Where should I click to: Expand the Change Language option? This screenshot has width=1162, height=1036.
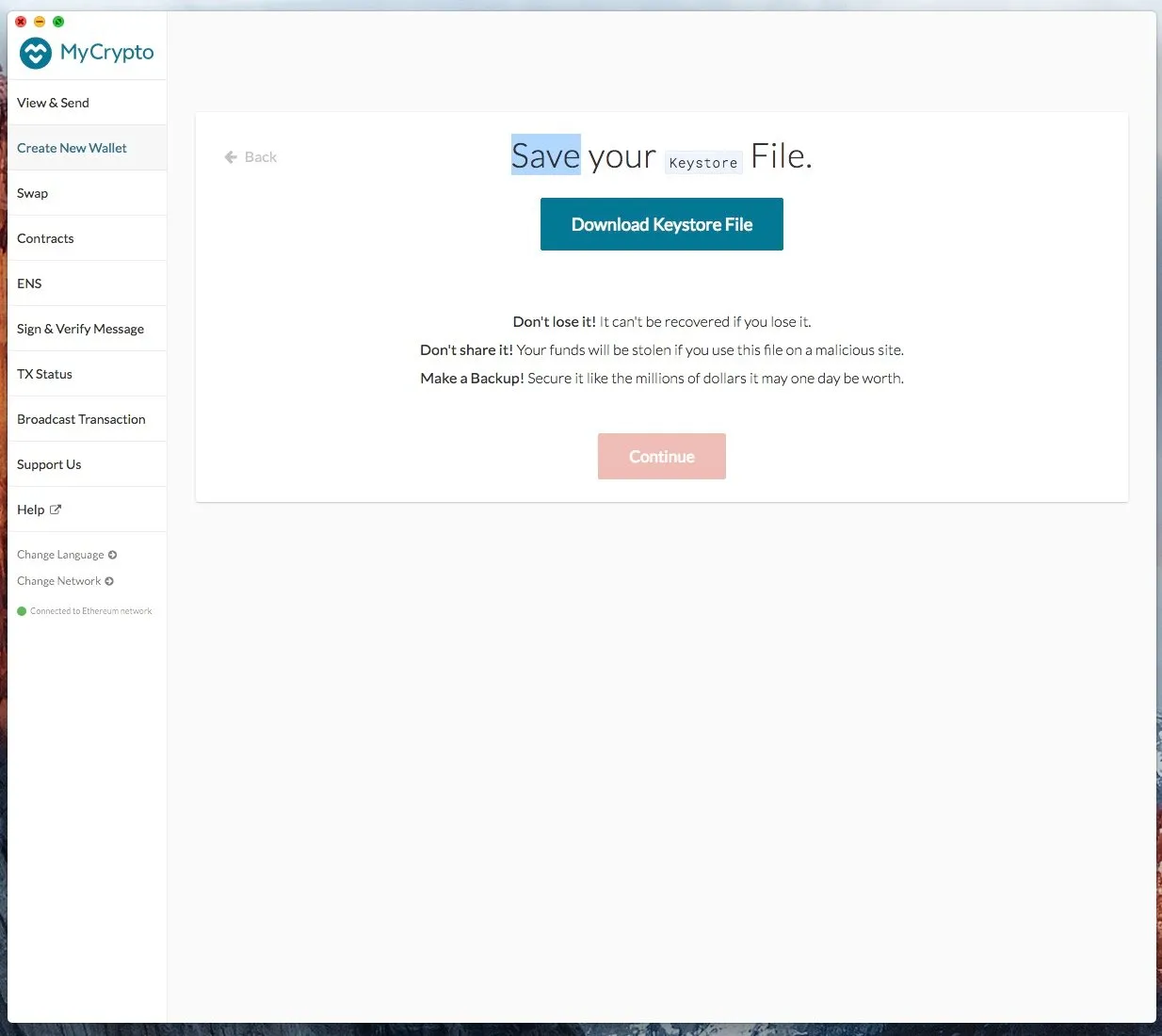coord(66,555)
